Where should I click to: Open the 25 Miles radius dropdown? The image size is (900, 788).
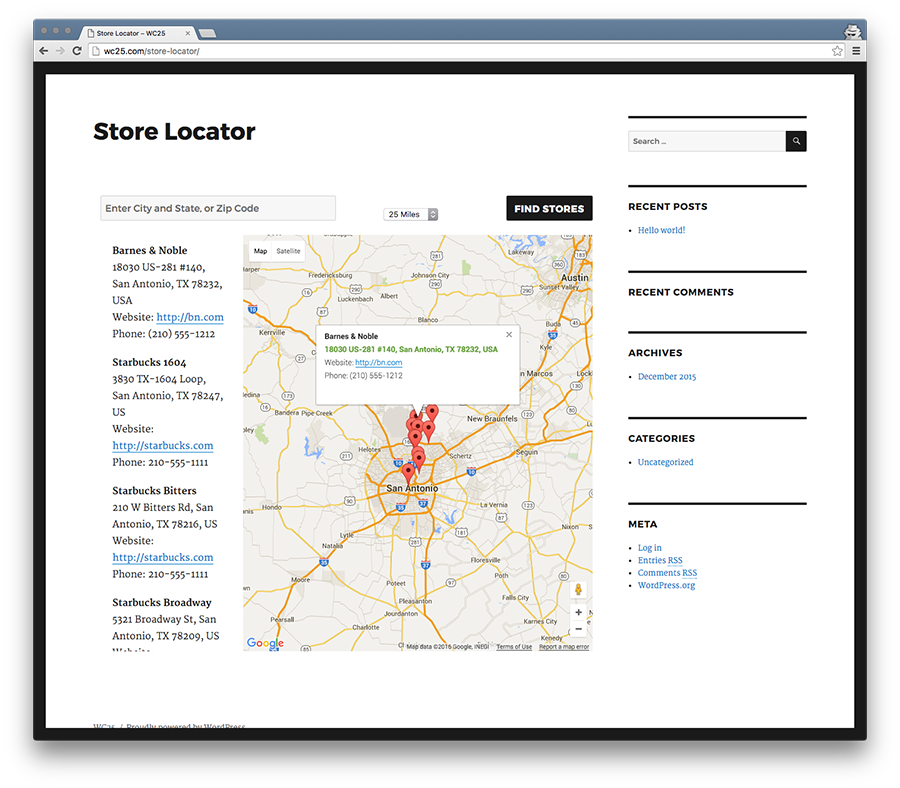tap(410, 214)
